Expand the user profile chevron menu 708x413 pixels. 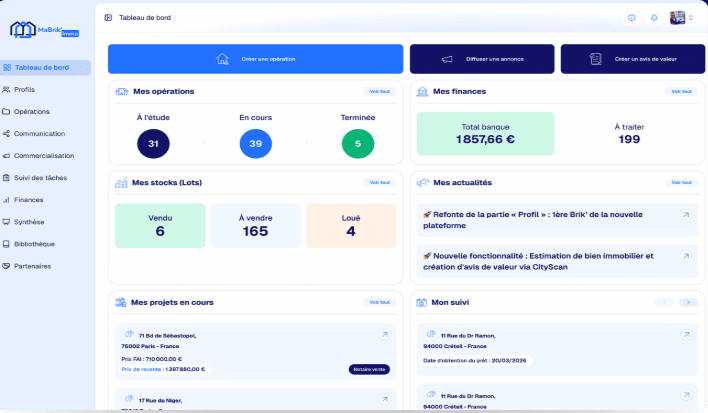[x=690, y=17]
